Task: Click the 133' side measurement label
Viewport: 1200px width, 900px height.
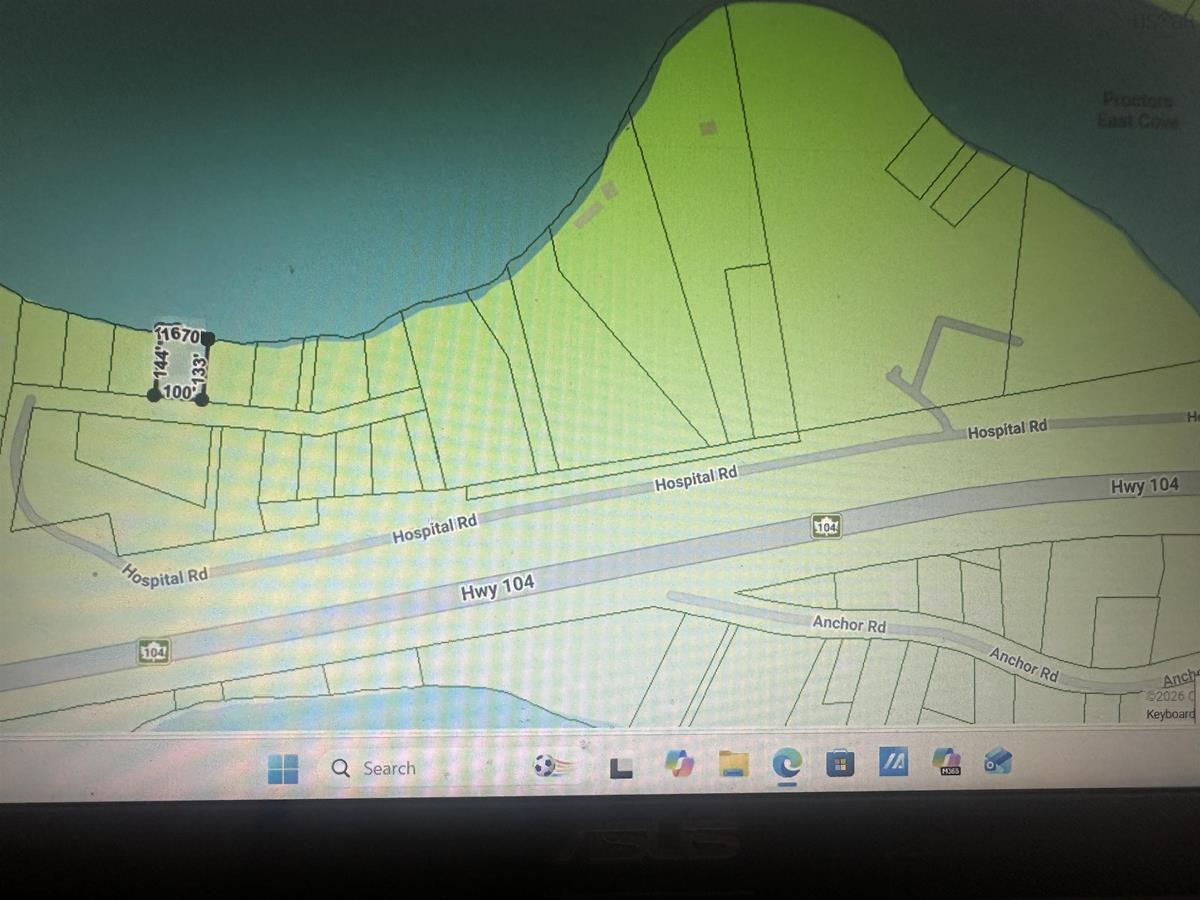Action: [200, 368]
